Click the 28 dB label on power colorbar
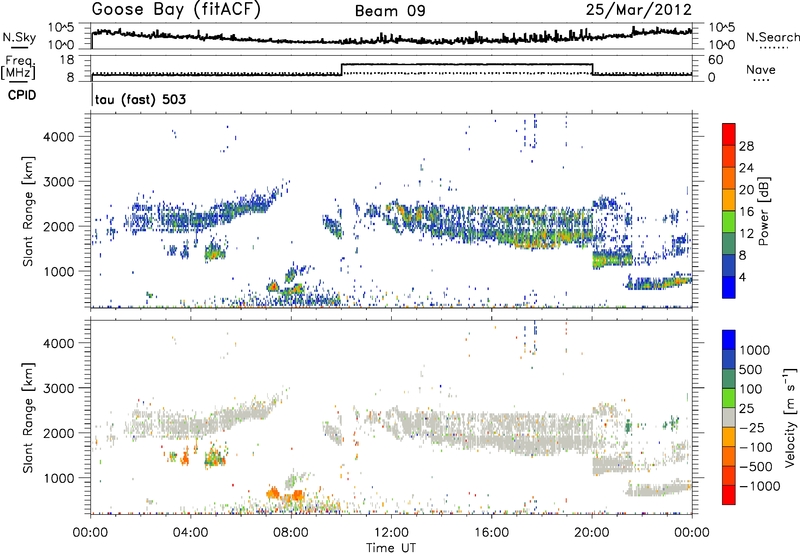The image size is (800, 554). [746, 146]
